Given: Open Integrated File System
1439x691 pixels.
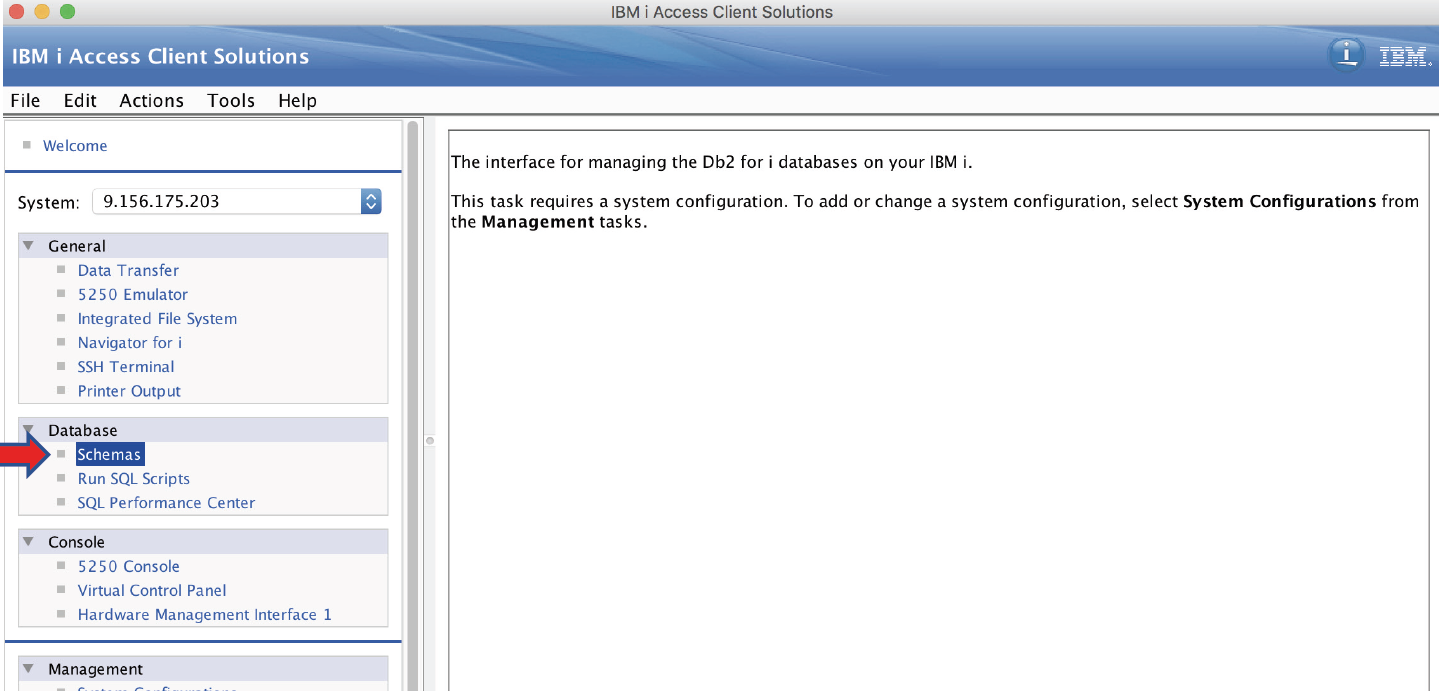Looking at the screenshot, I should (x=157, y=318).
